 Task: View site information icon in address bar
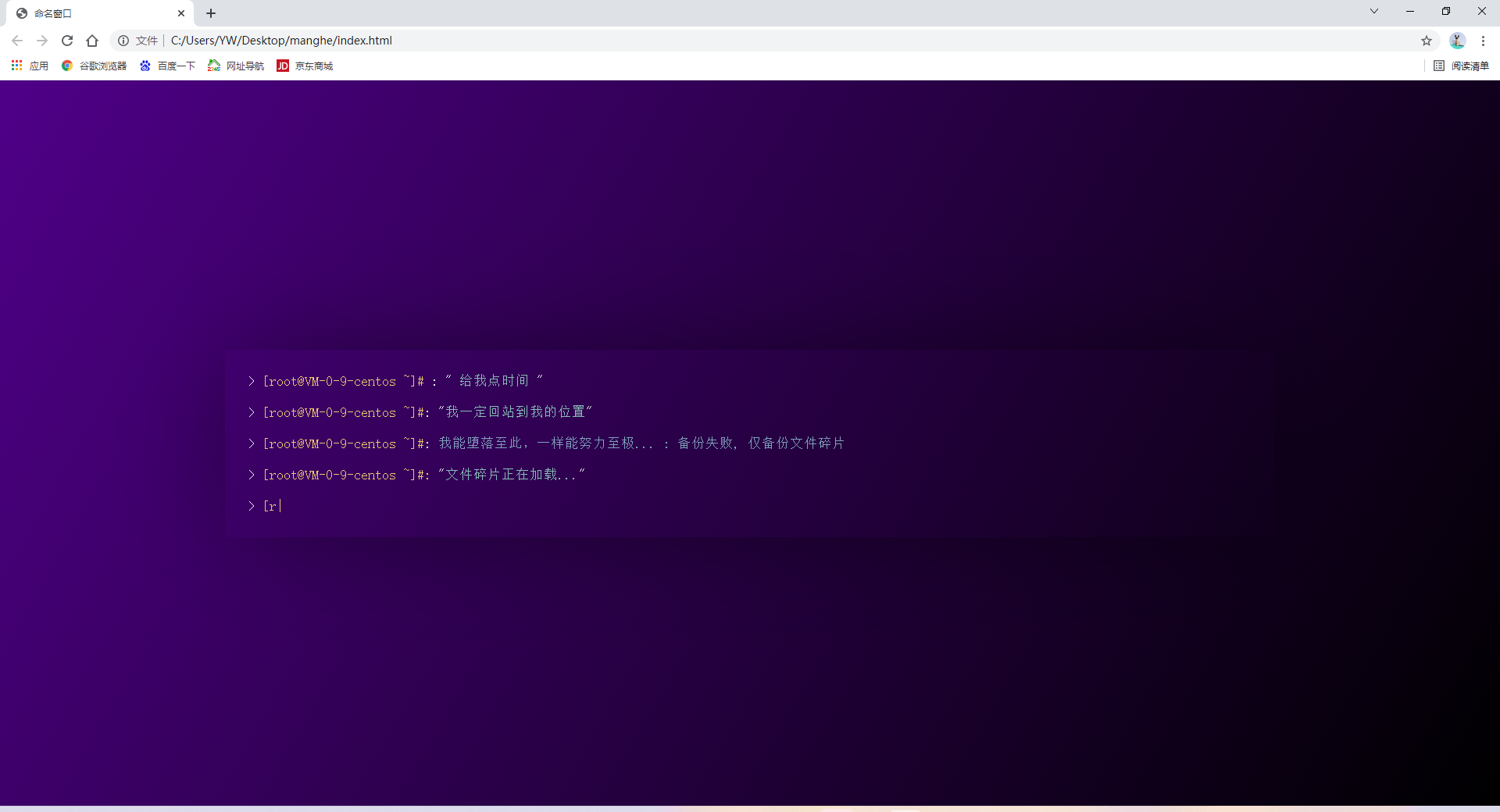point(123,41)
